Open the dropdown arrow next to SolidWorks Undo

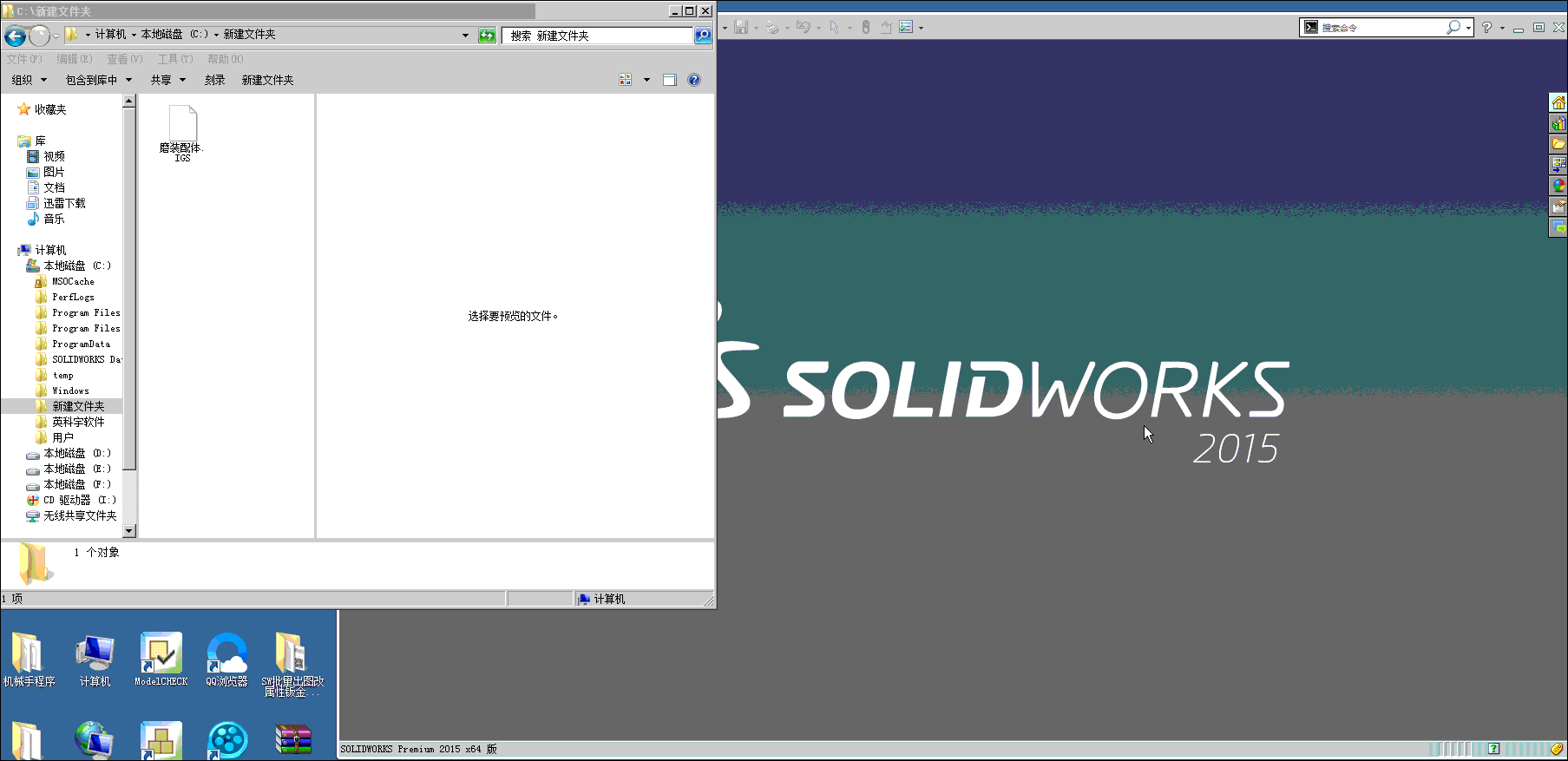818,28
